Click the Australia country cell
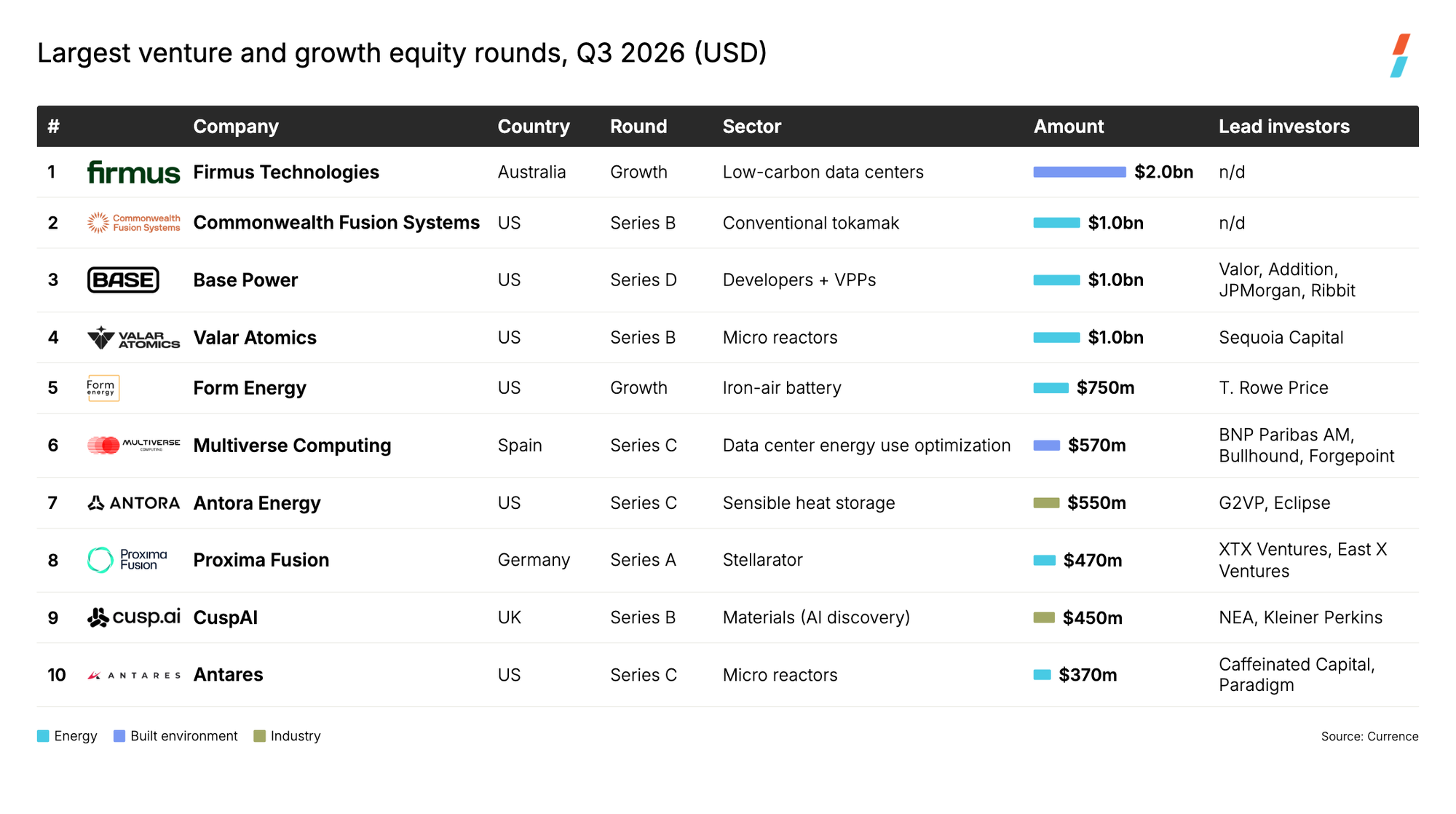1456x814 pixels. 531,172
